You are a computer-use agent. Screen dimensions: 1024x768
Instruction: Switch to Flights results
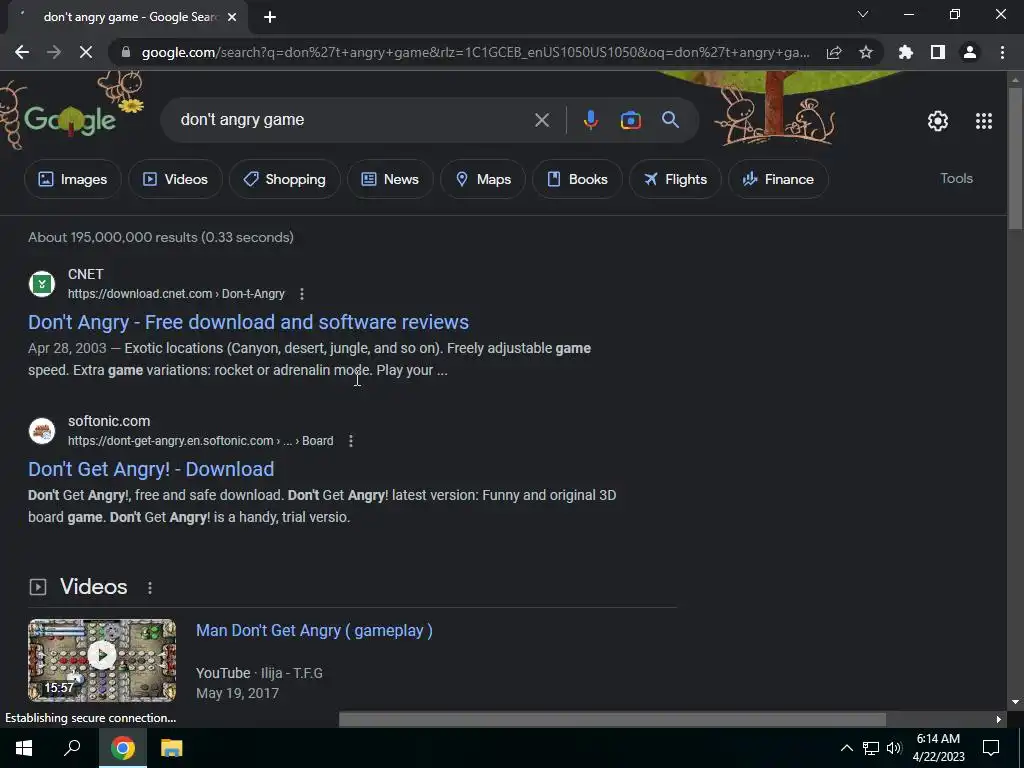[x=675, y=179]
